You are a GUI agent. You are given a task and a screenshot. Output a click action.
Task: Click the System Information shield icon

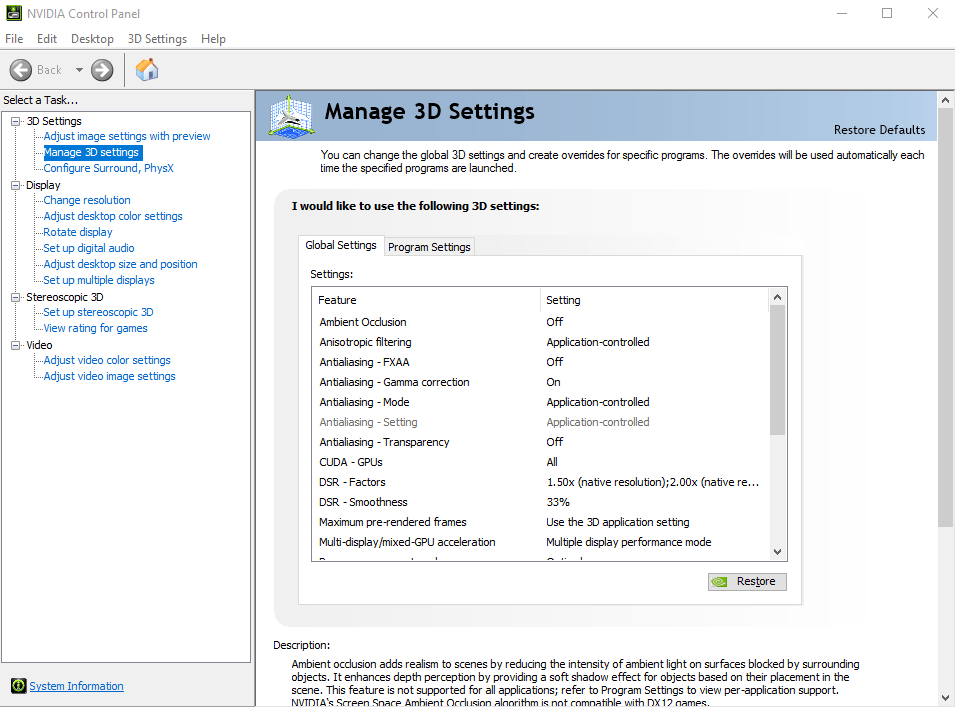[x=18, y=686]
